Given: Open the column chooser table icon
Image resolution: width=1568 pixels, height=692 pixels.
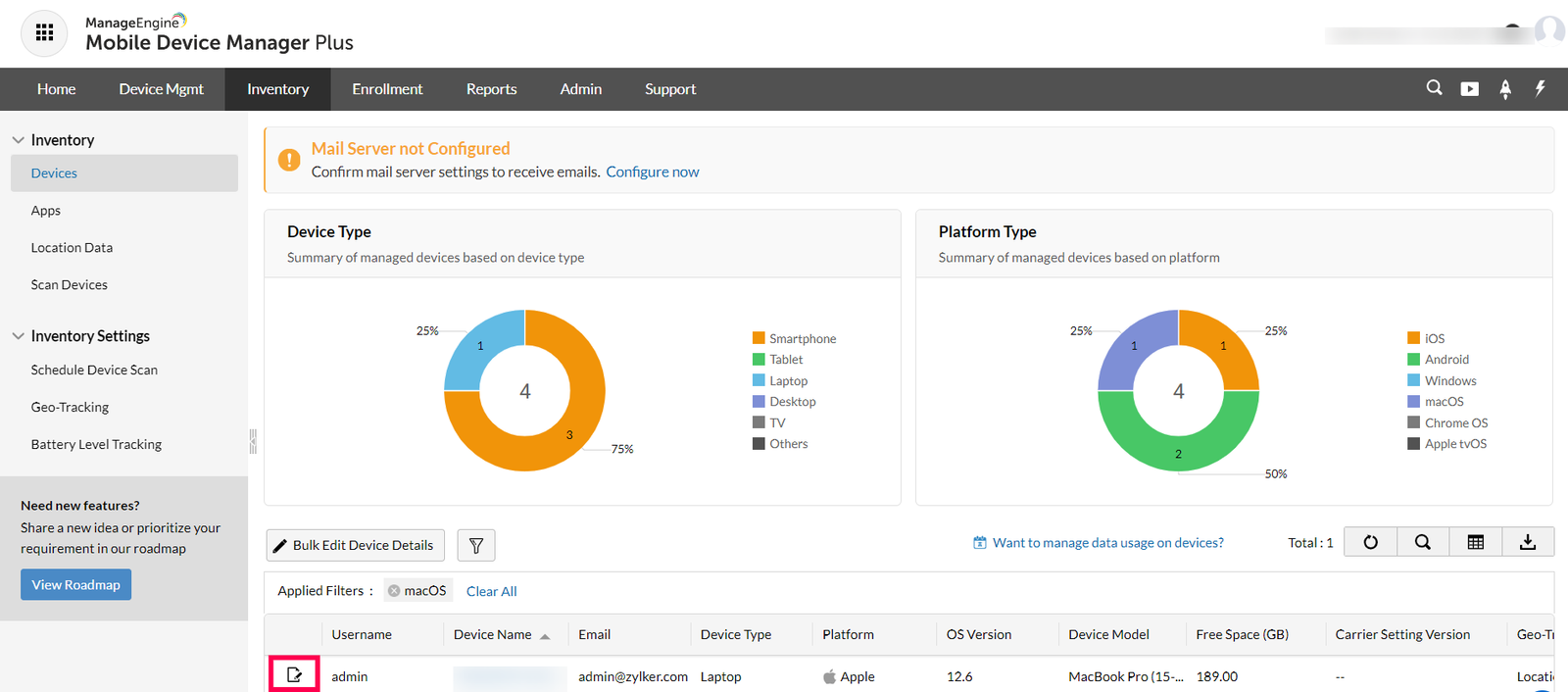Looking at the screenshot, I should pyautogui.click(x=1476, y=542).
